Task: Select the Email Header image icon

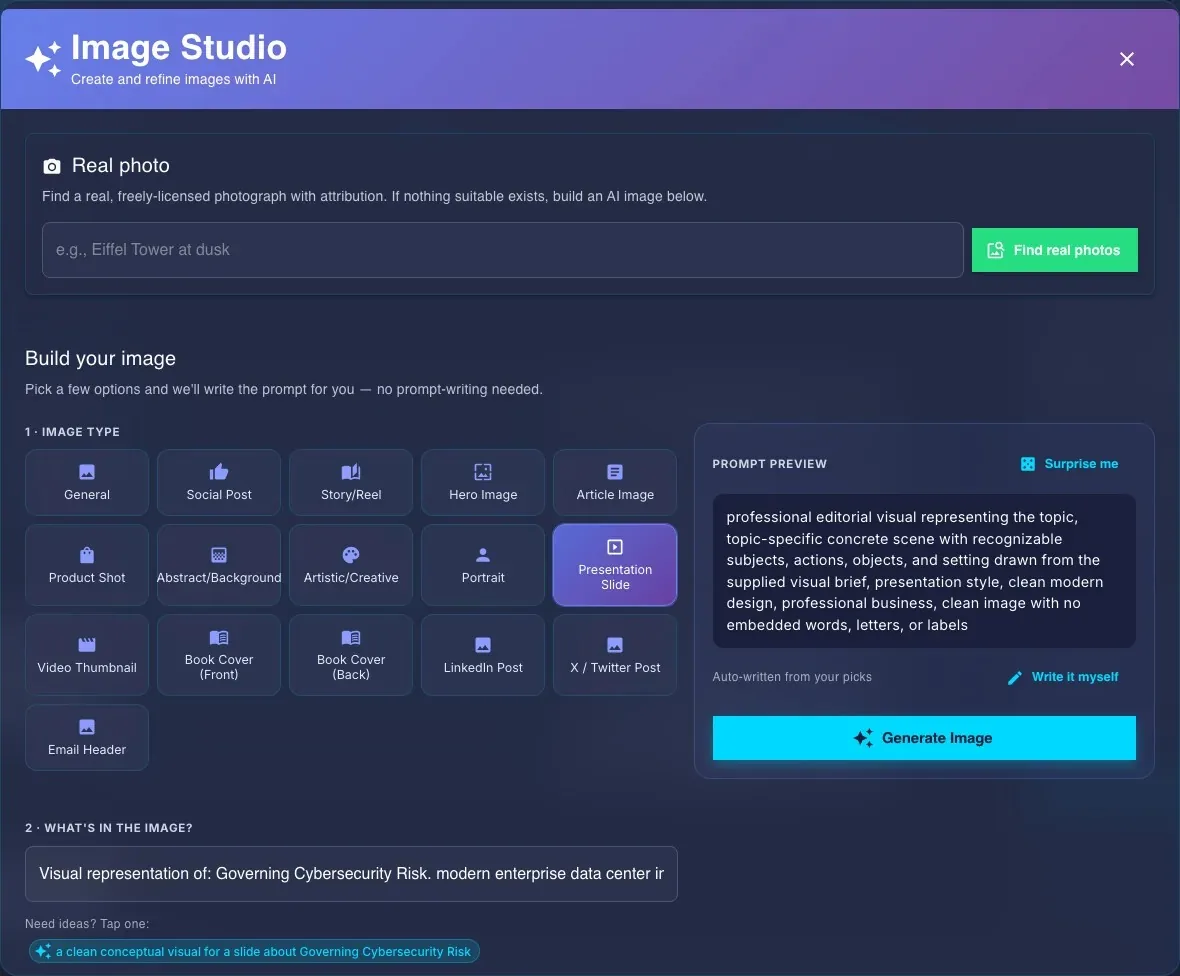Action: [87, 727]
